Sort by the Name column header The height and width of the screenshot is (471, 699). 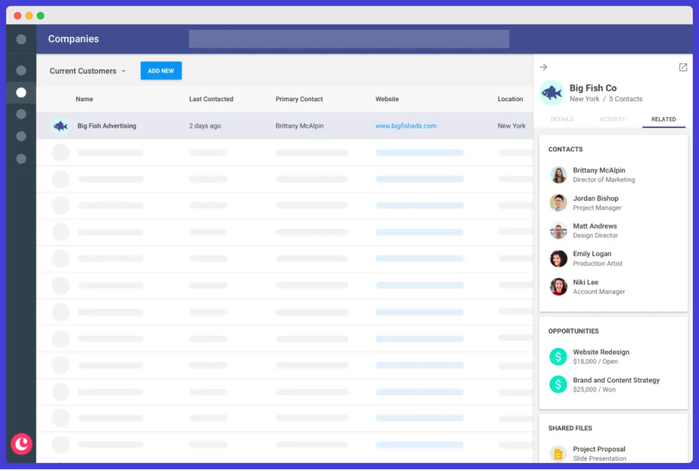84,99
